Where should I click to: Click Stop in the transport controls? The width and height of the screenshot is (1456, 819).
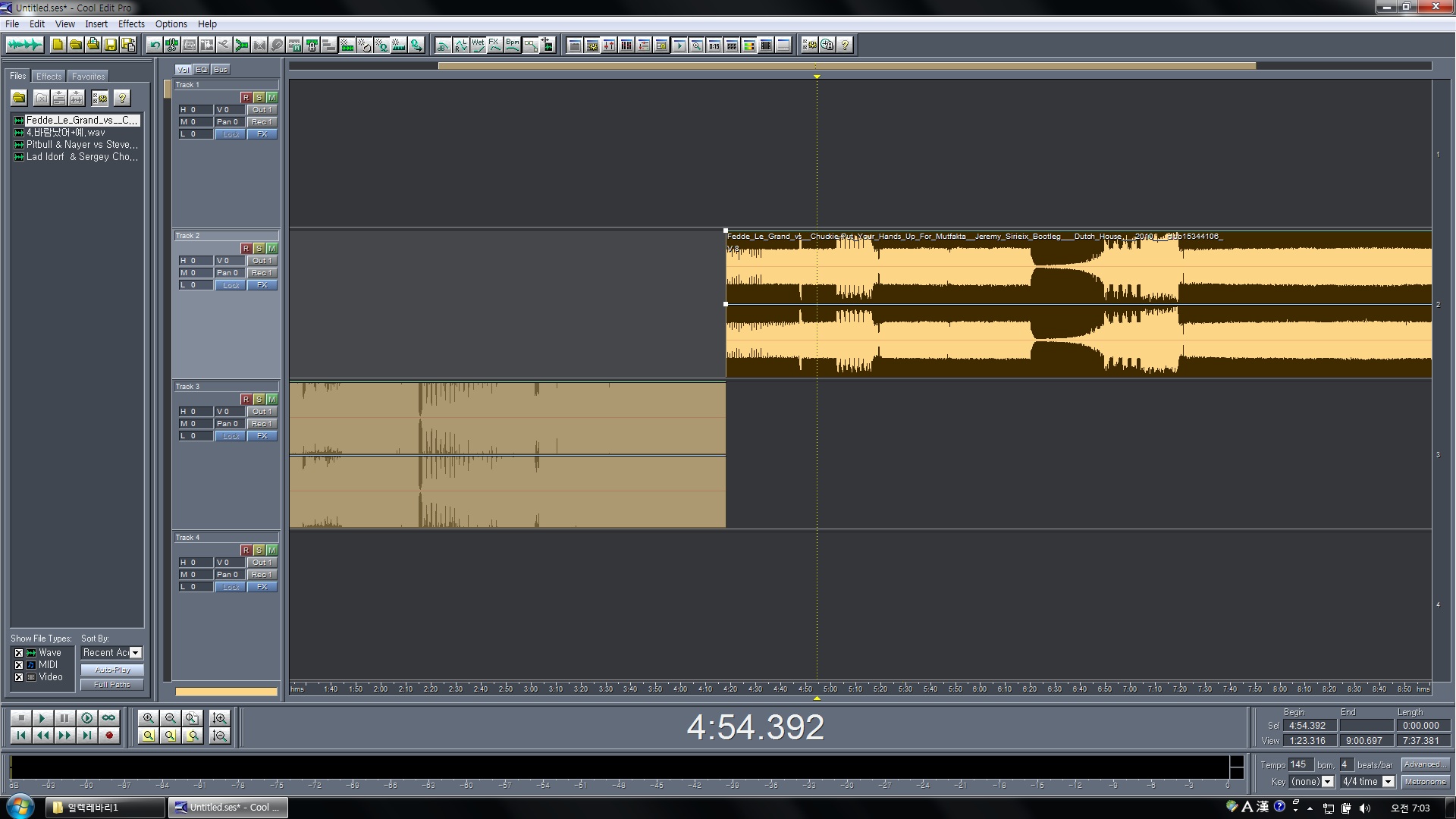click(21, 717)
